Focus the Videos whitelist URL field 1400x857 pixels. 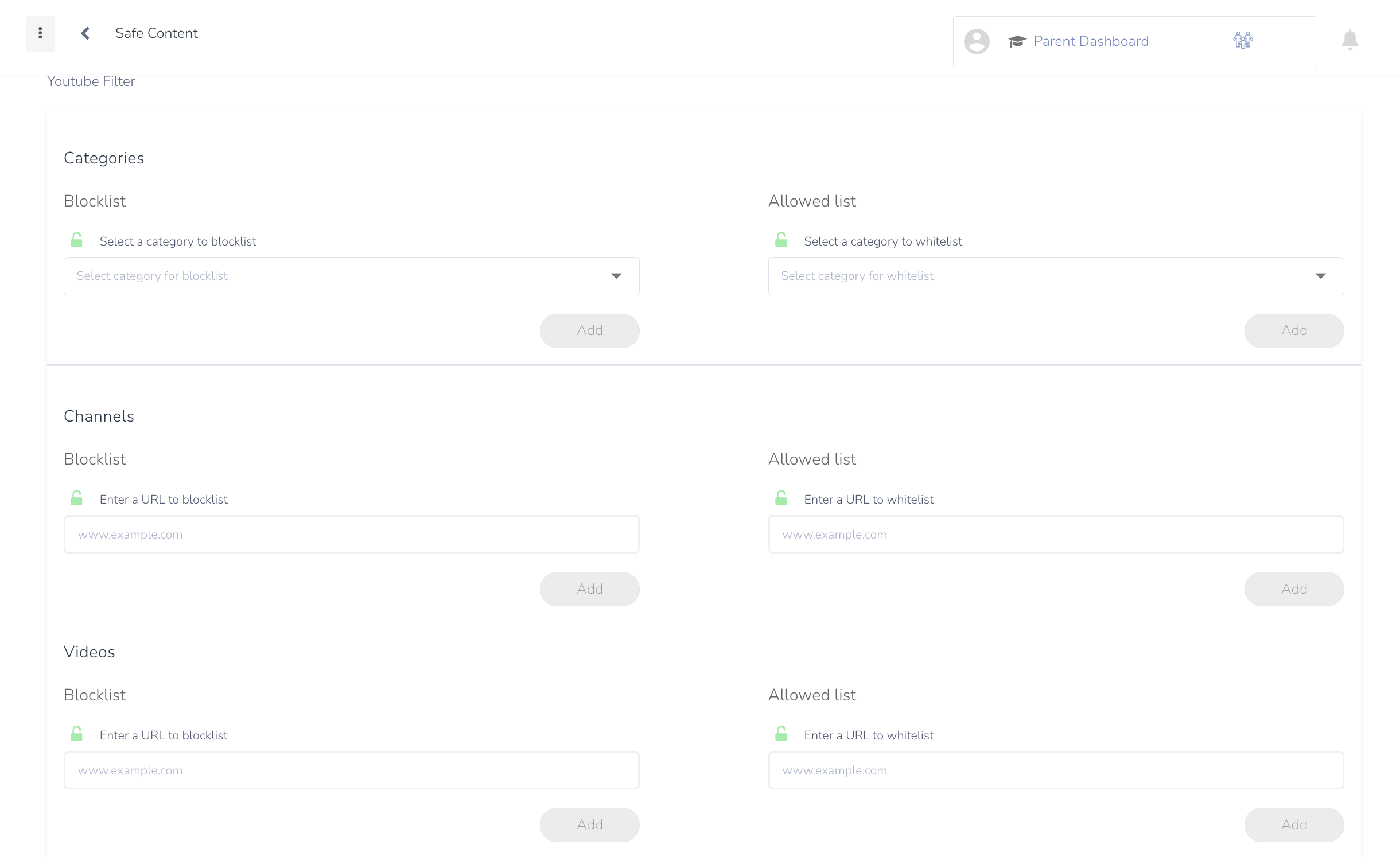click(1055, 770)
